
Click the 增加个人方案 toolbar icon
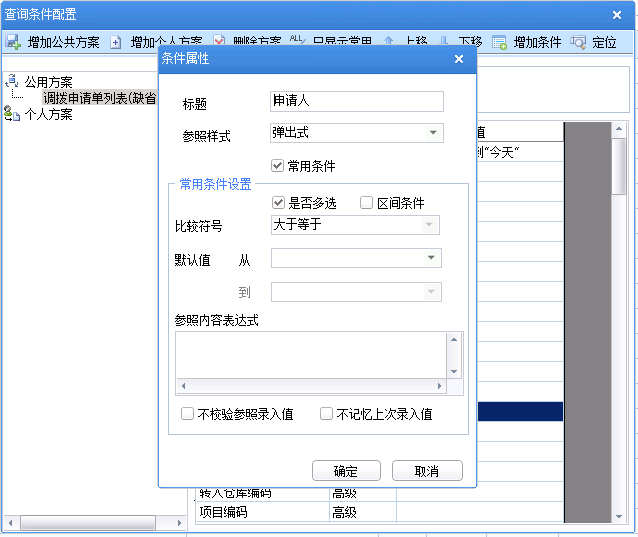116,42
